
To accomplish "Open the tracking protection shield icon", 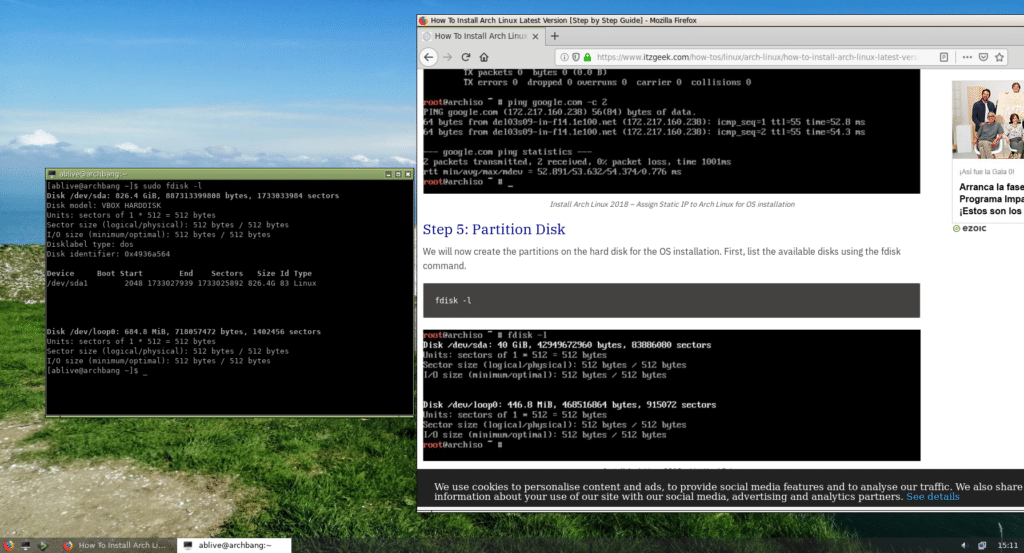I will [576, 57].
